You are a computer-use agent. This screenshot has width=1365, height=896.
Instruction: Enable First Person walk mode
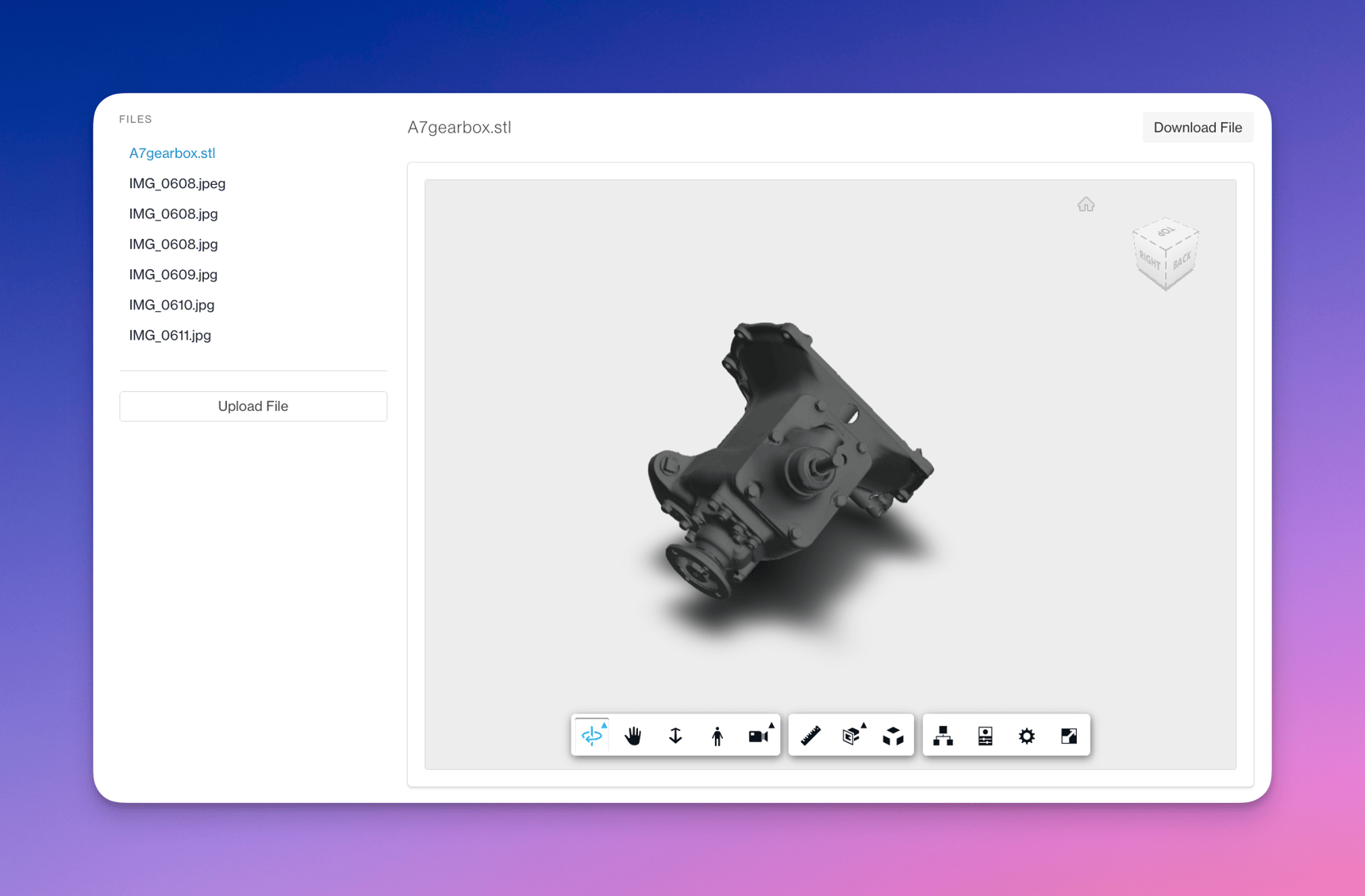coord(717,736)
